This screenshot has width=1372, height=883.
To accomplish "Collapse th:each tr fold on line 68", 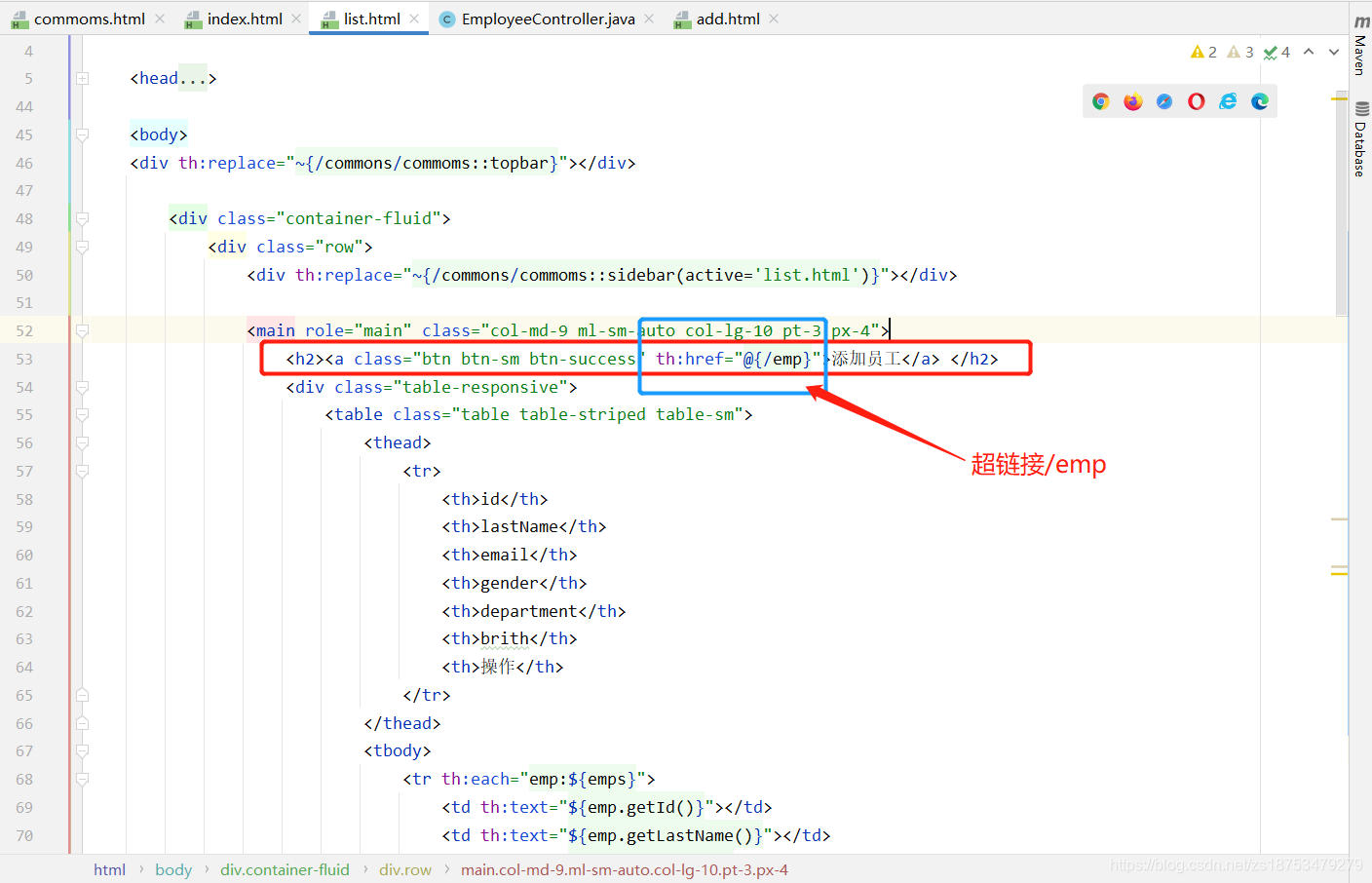I will [83, 779].
